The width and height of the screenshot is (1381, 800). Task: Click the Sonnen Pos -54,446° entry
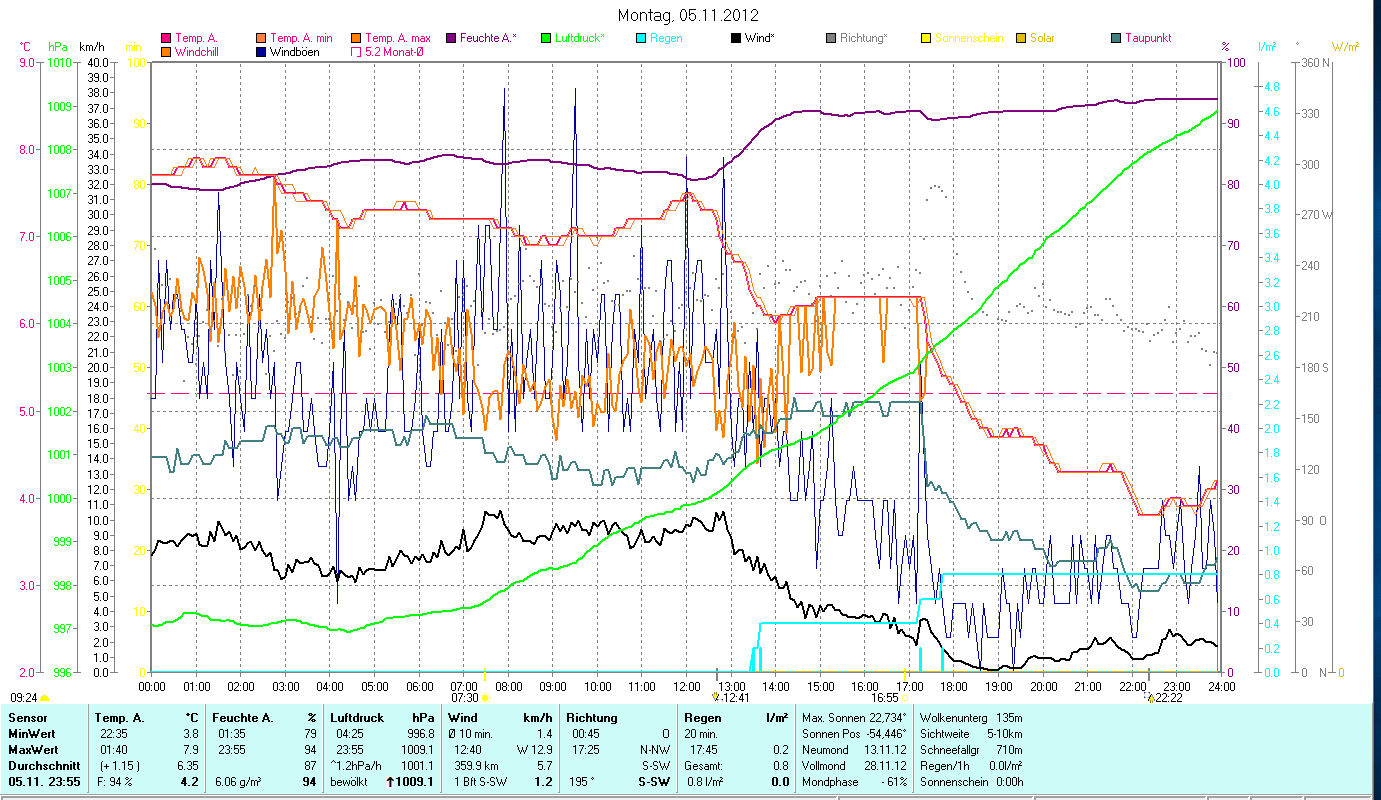pos(855,734)
